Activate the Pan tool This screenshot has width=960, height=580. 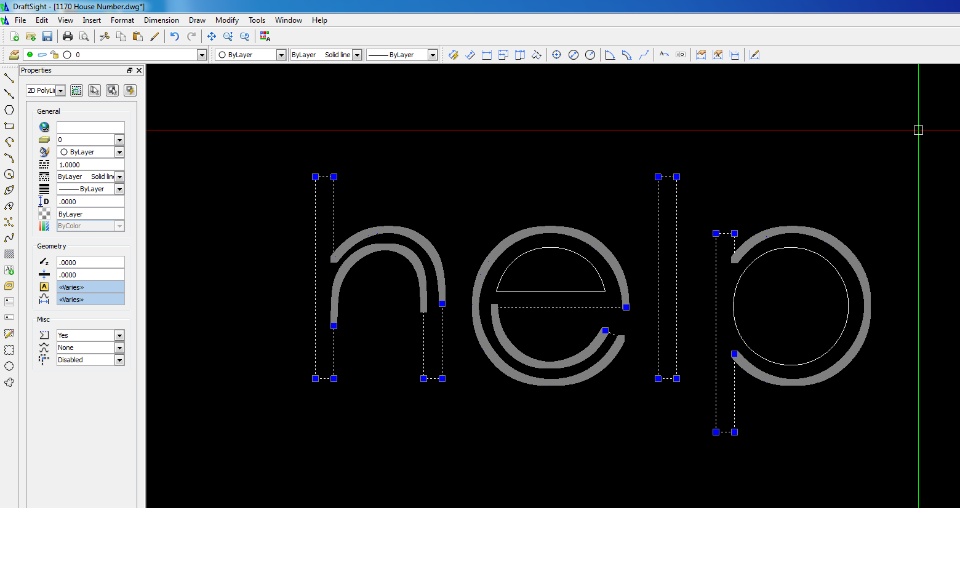pyautogui.click(x=211, y=37)
